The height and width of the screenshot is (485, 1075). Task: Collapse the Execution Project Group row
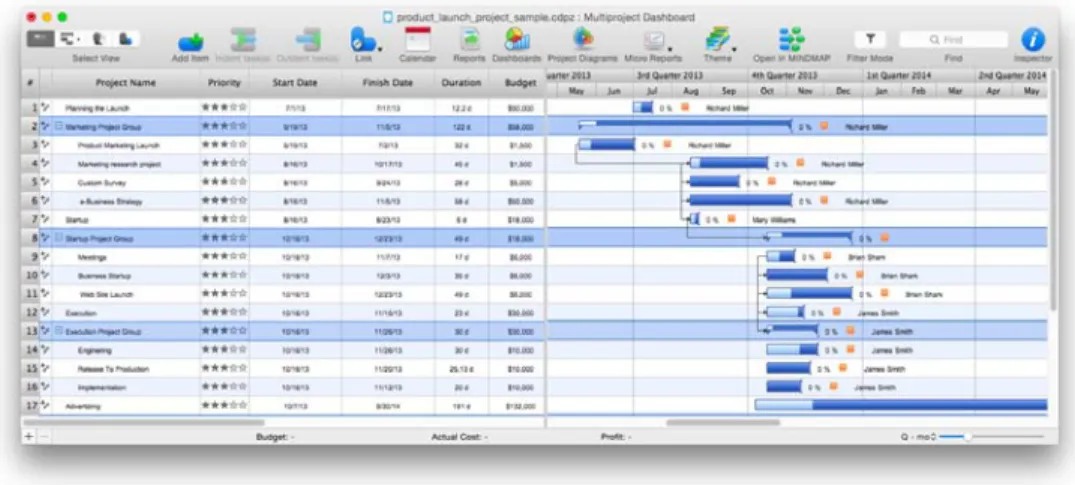click(x=59, y=331)
